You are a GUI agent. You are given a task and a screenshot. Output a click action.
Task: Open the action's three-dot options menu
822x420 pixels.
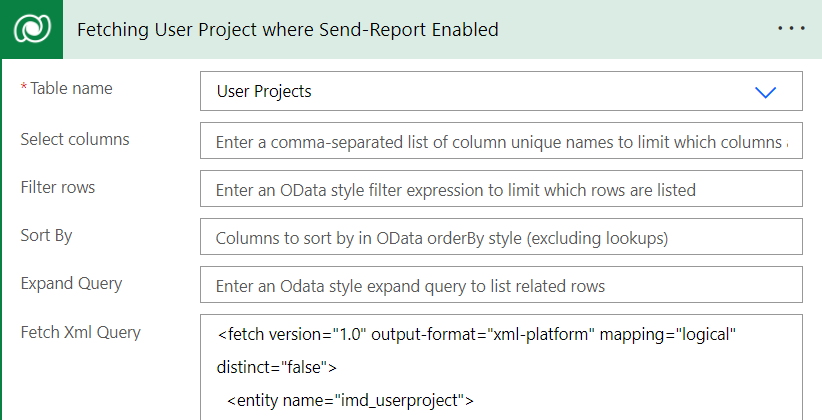(791, 29)
